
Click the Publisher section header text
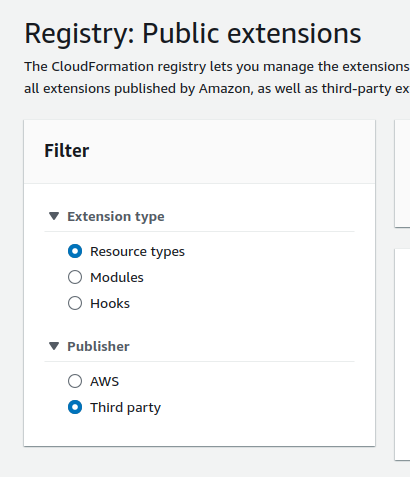click(98, 346)
